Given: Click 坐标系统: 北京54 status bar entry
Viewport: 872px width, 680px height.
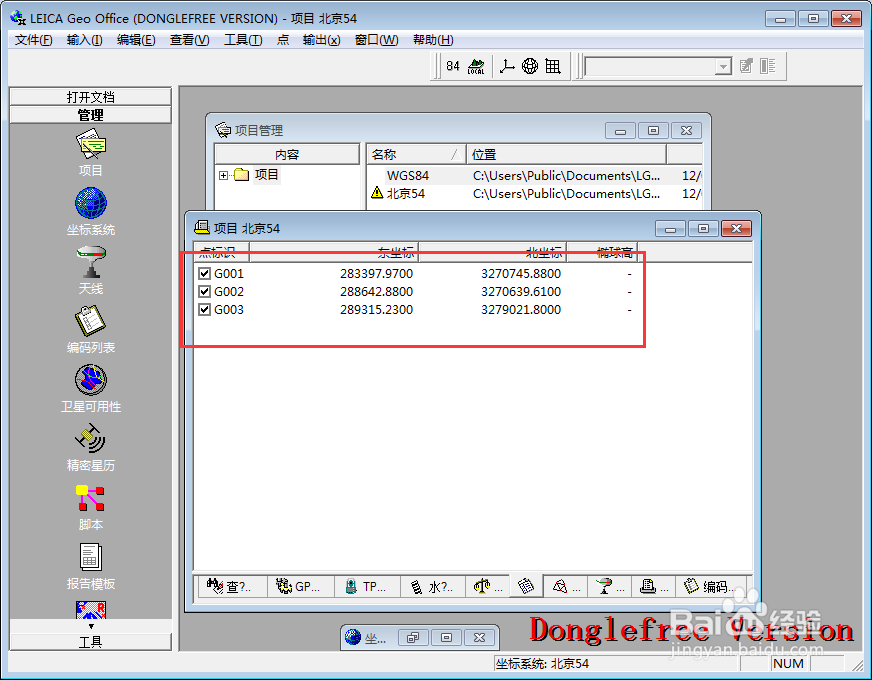Looking at the screenshot, I should (617, 663).
